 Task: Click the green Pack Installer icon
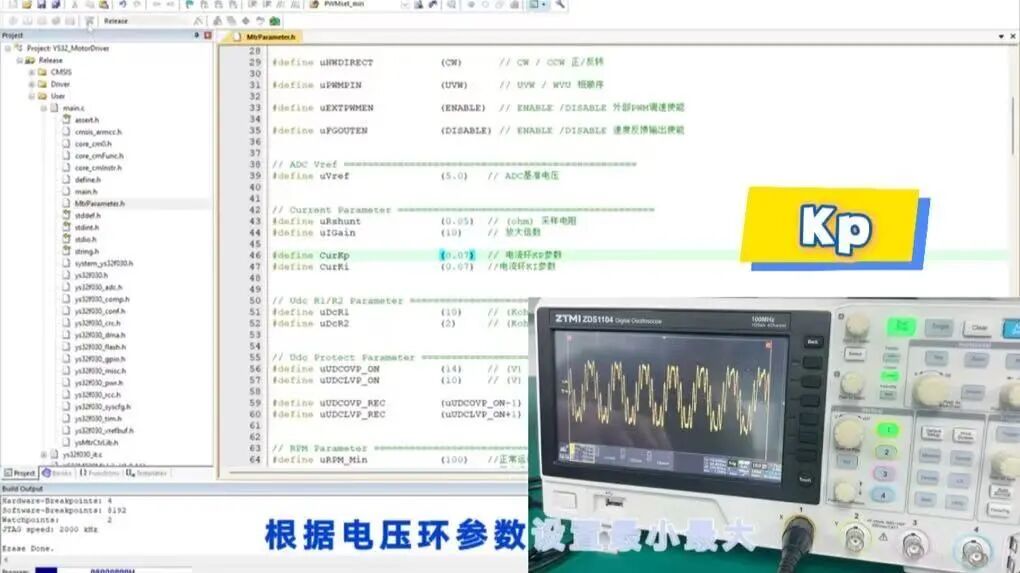[275, 21]
